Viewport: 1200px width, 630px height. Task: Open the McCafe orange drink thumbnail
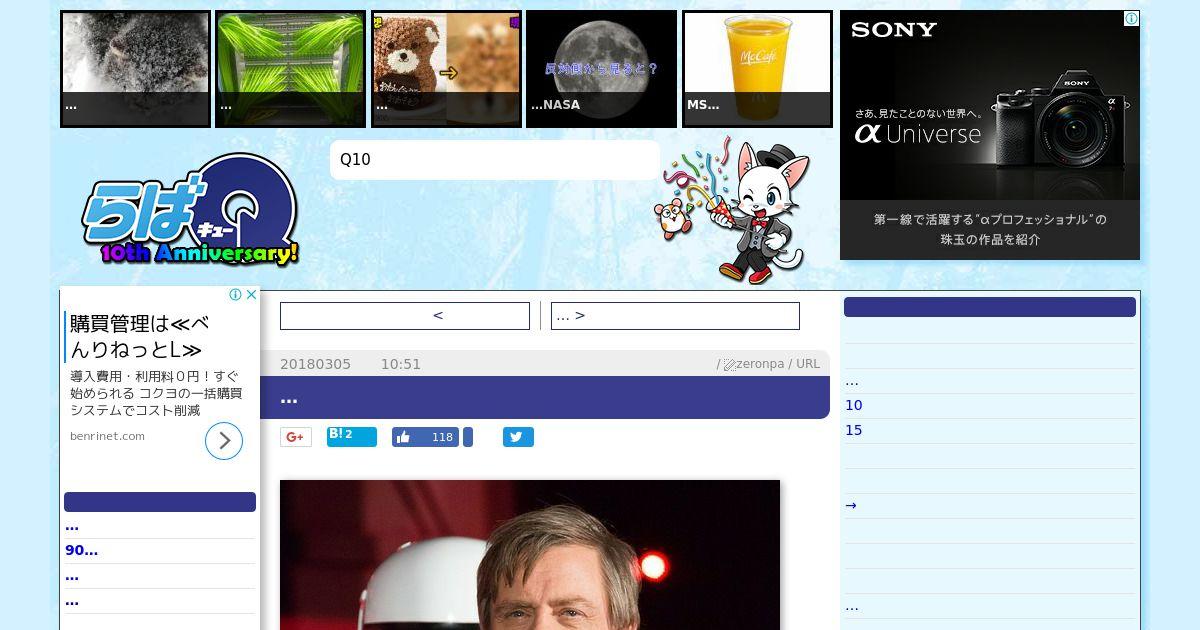click(757, 69)
